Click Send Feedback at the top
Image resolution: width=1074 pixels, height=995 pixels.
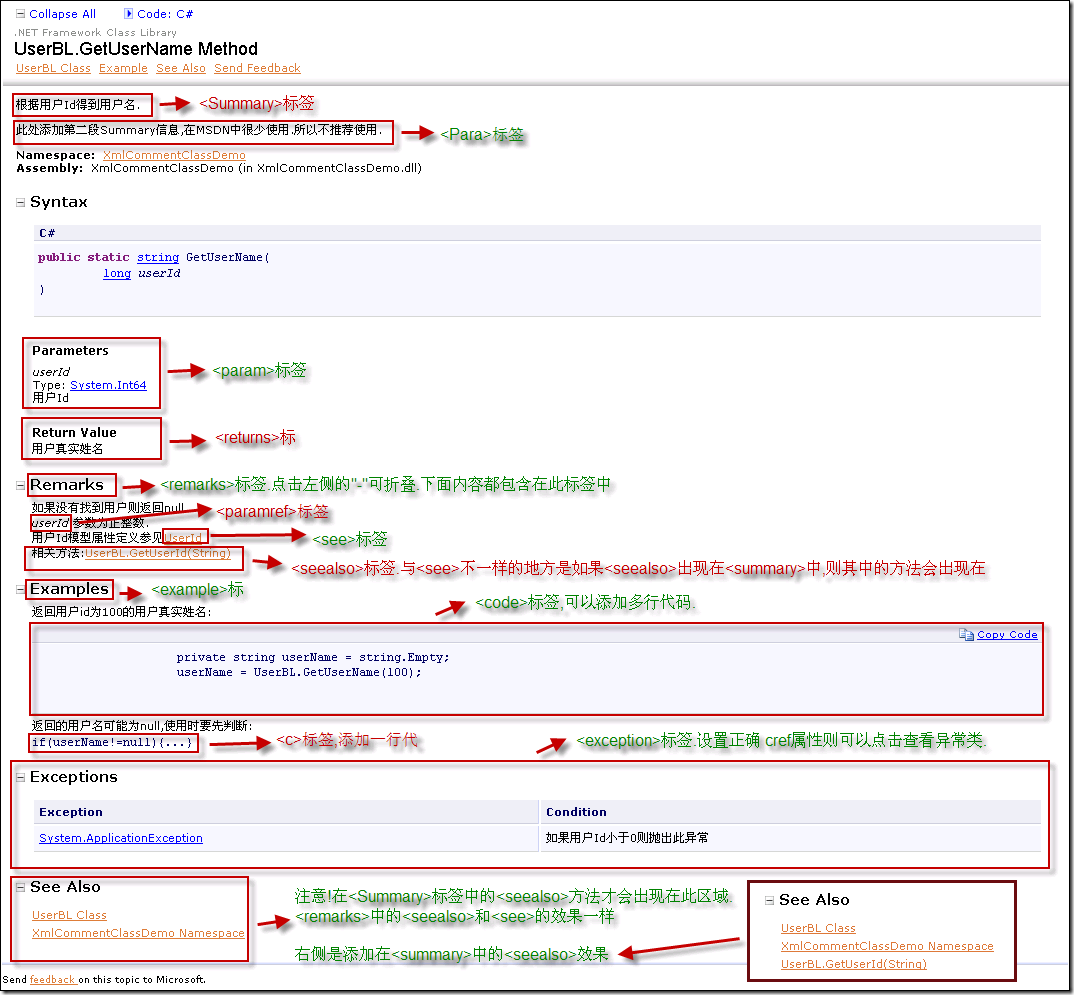coord(257,68)
